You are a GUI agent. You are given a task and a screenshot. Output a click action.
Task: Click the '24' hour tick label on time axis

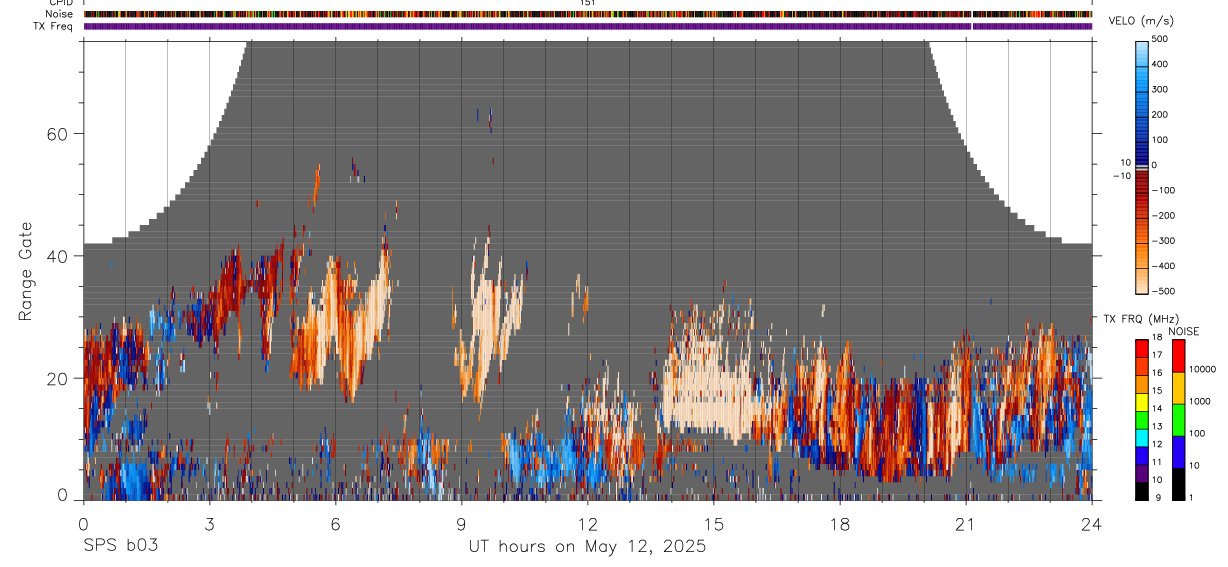[x=1091, y=523]
